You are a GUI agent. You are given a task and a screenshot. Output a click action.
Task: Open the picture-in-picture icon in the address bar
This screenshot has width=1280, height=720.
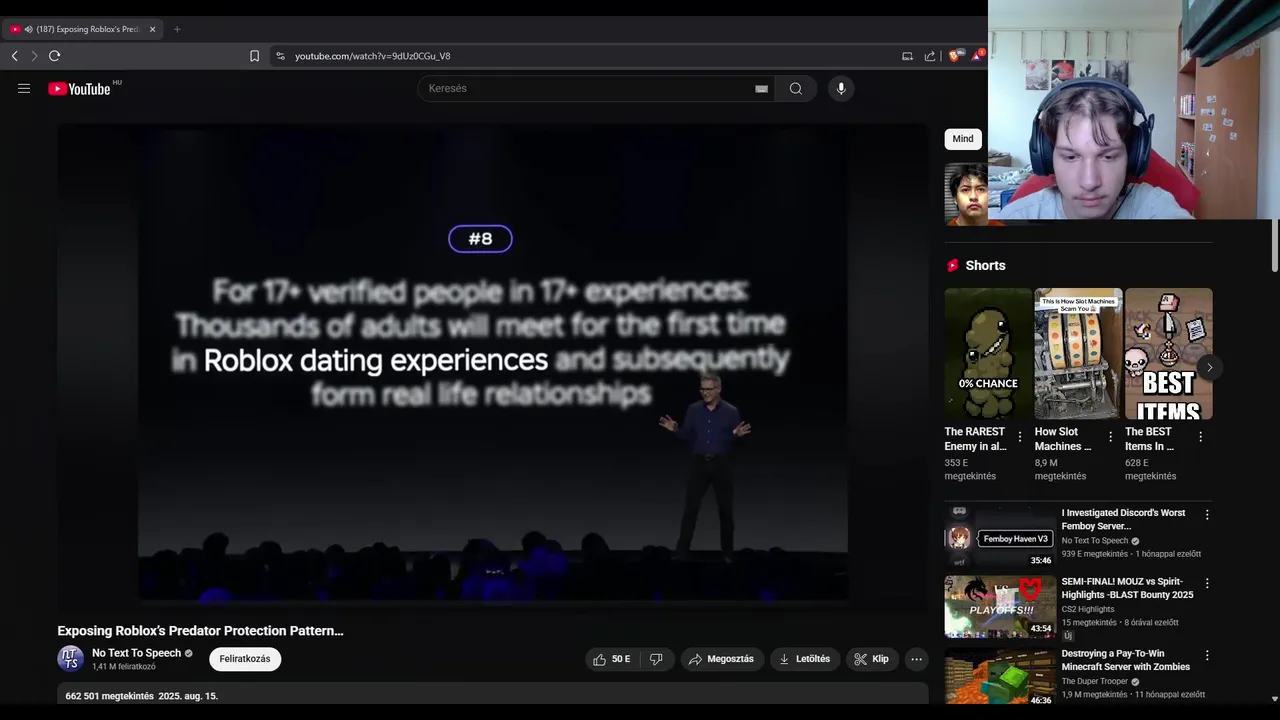tap(907, 56)
